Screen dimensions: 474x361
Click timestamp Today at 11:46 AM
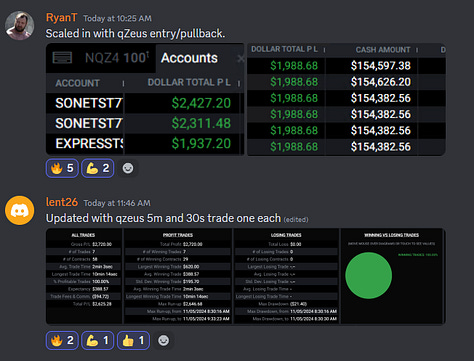117,203
